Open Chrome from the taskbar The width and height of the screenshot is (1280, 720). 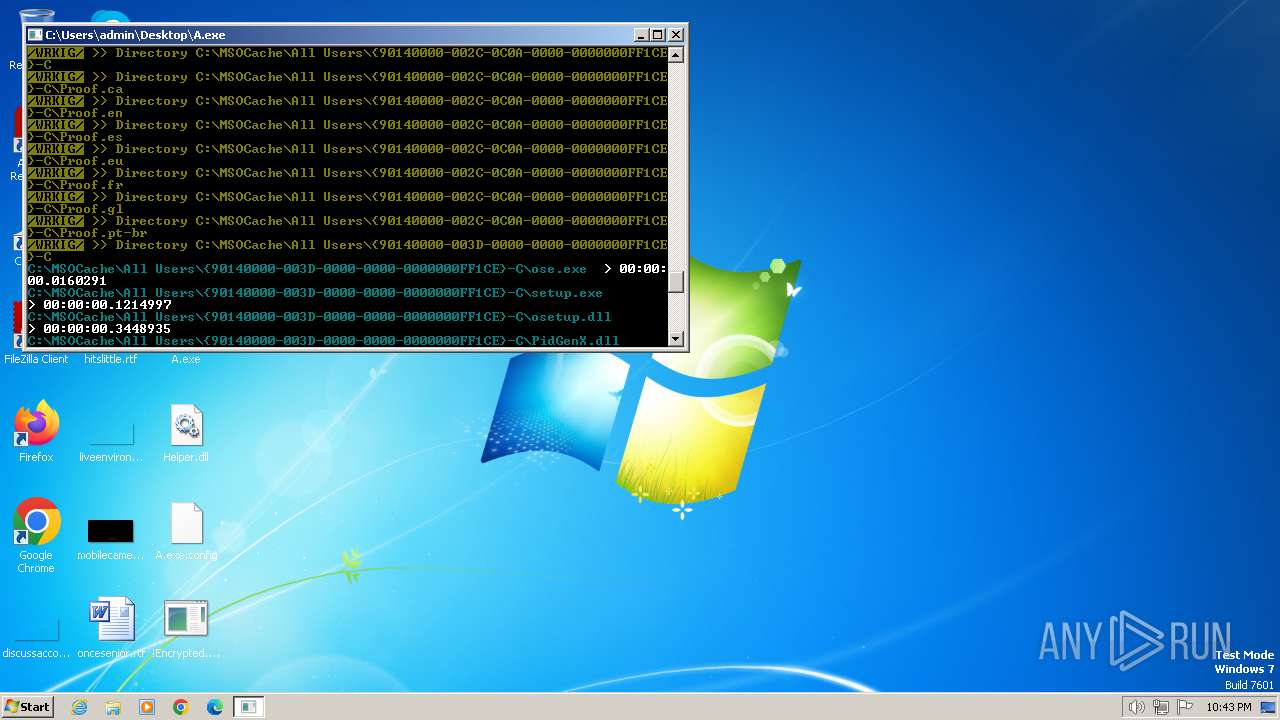181,707
